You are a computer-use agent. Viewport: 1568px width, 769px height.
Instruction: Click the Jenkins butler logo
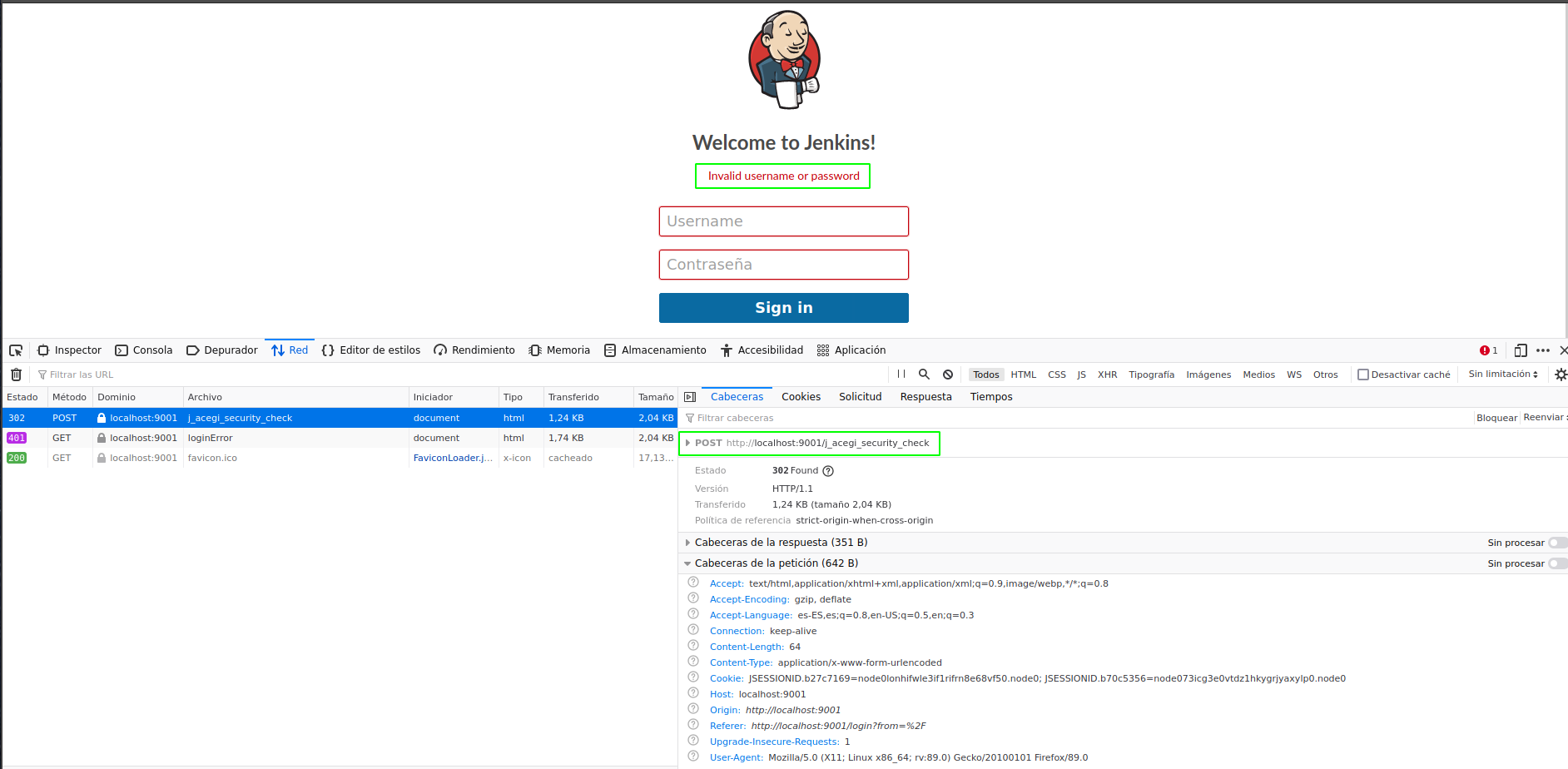(x=784, y=60)
